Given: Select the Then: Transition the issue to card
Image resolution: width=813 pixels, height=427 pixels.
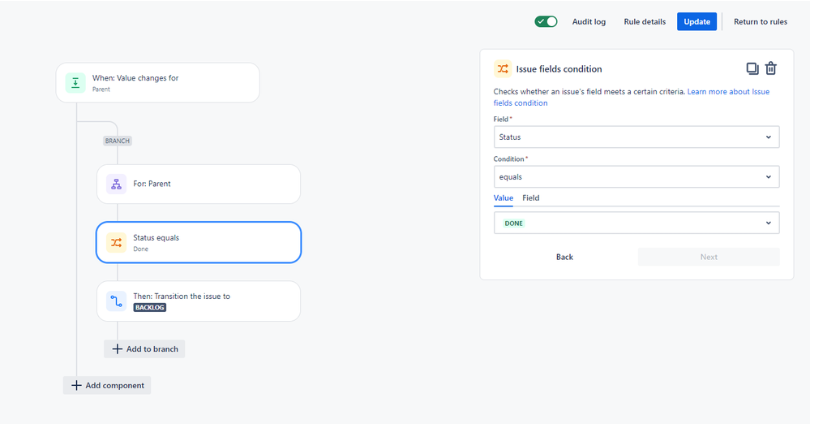Looking at the screenshot, I should [x=199, y=302].
